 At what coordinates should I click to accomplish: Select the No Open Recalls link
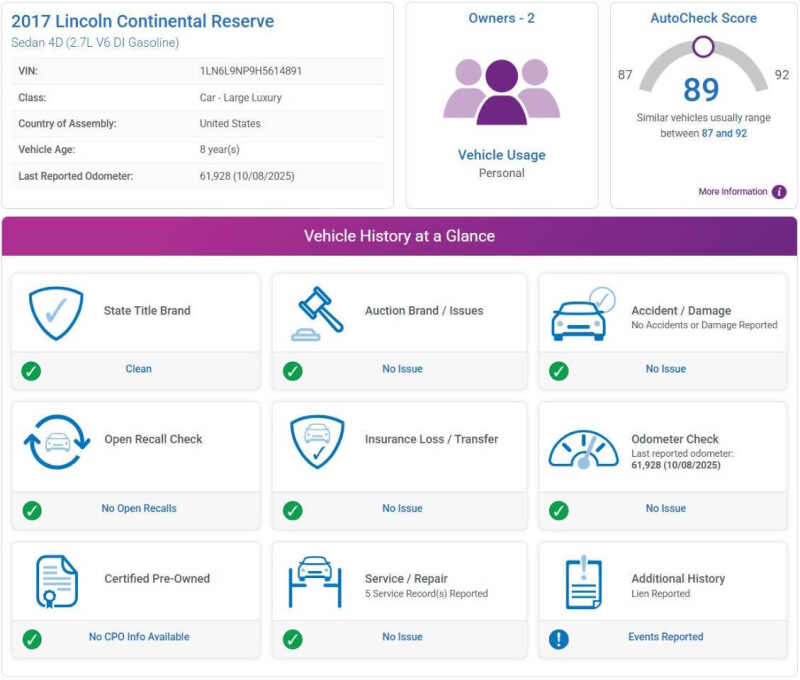click(x=138, y=508)
